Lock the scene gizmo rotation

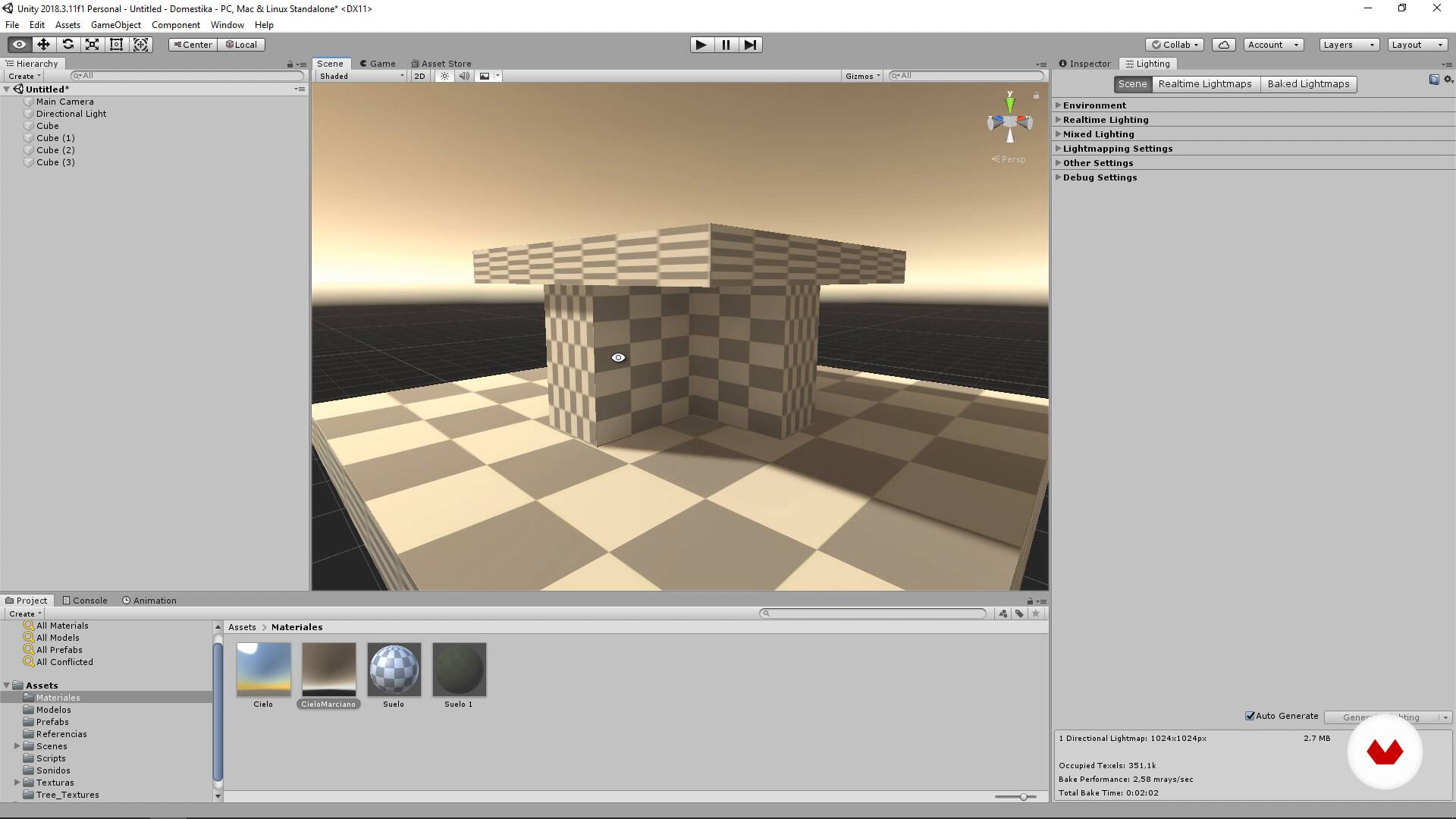[x=1036, y=96]
